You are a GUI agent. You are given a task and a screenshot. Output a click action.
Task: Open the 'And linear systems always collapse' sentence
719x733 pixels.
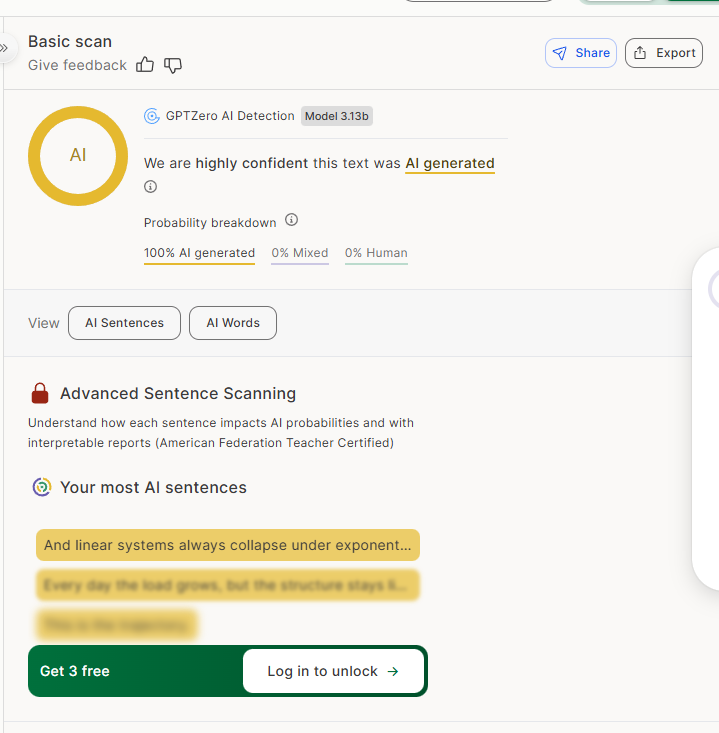[x=228, y=545]
